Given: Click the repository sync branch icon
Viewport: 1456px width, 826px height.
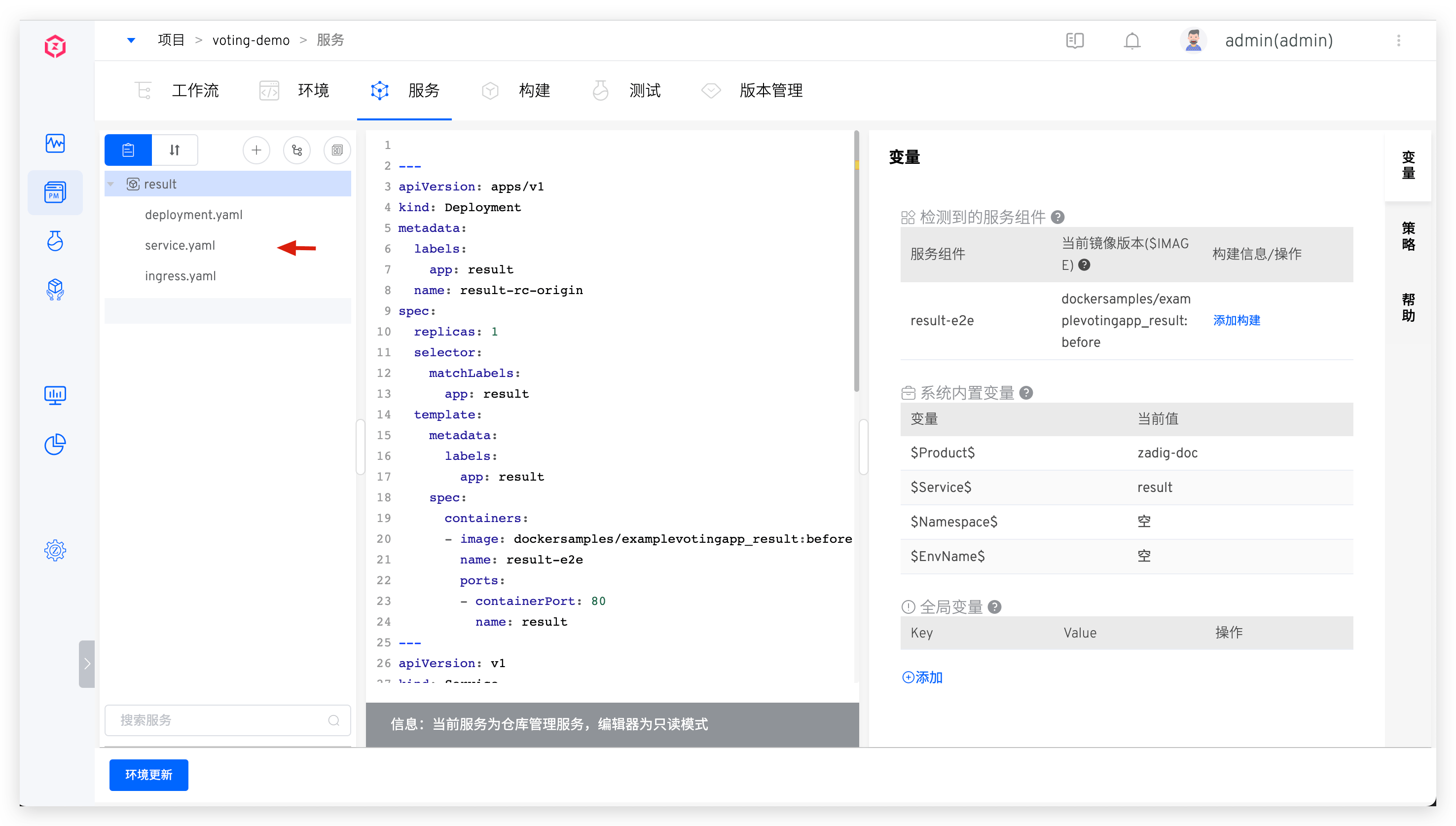Looking at the screenshot, I should tap(296, 150).
